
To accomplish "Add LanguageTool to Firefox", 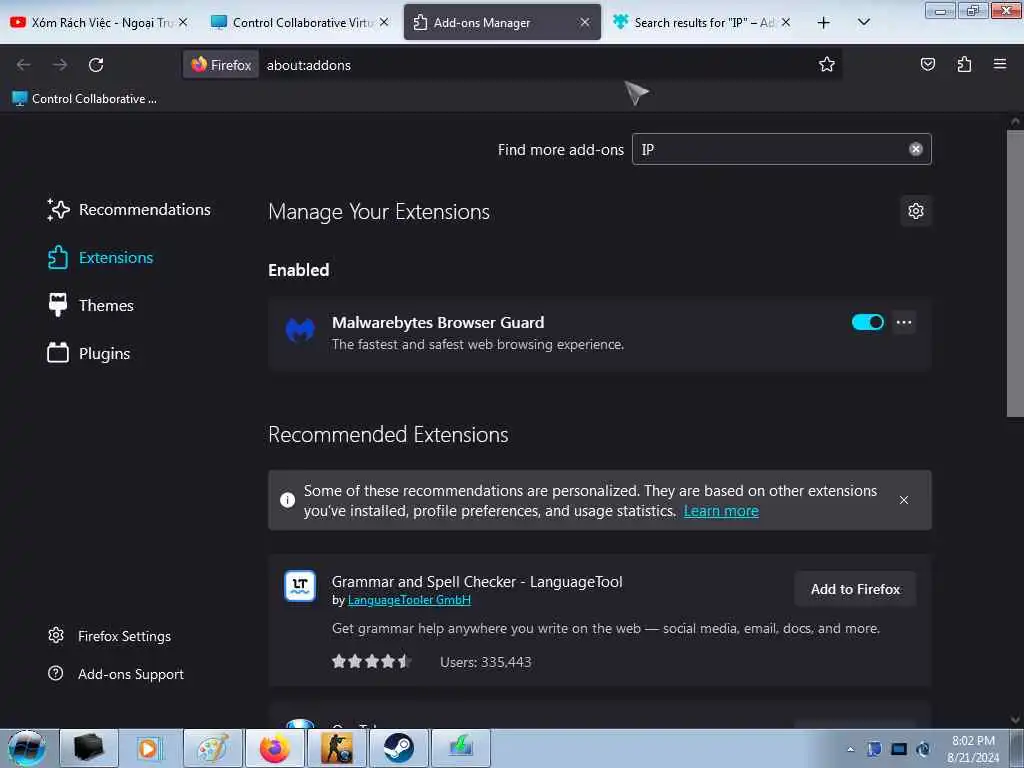I will (x=855, y=589).
